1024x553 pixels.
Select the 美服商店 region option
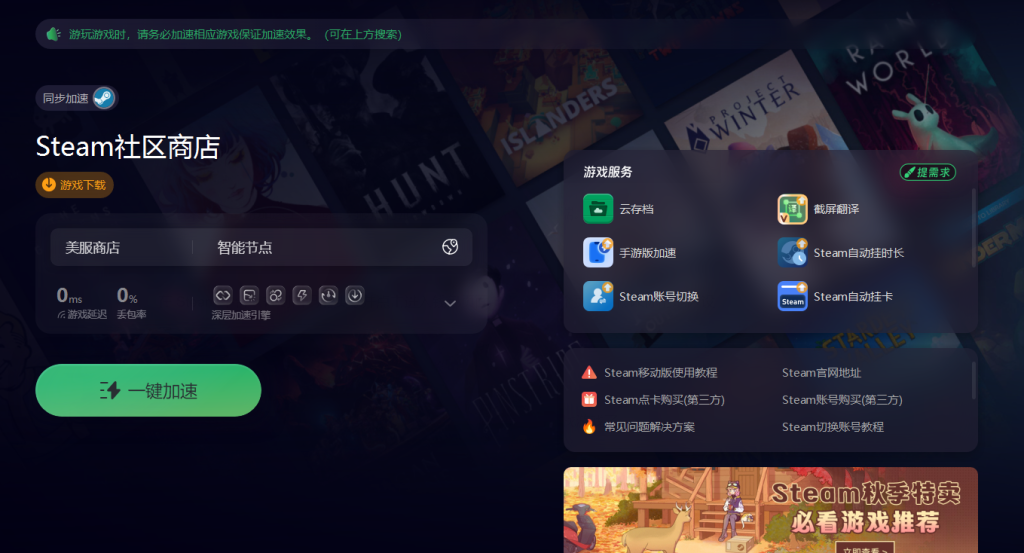(93, 247)
